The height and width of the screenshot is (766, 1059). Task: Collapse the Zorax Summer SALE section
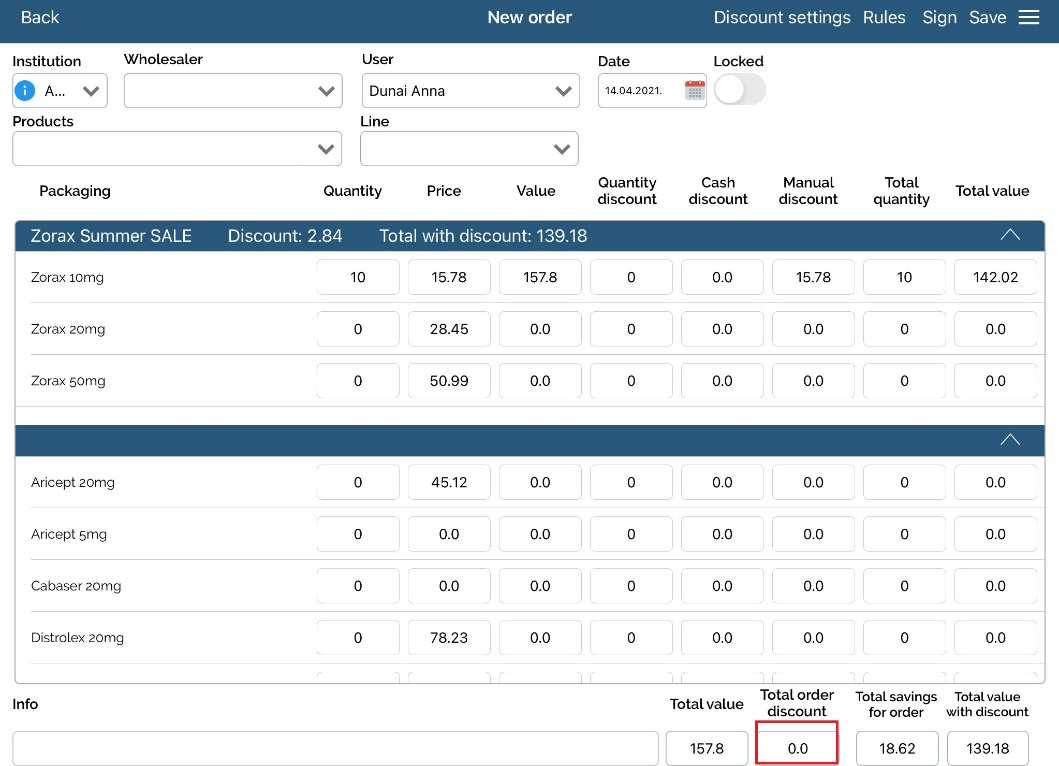(x=1010, y=235)
